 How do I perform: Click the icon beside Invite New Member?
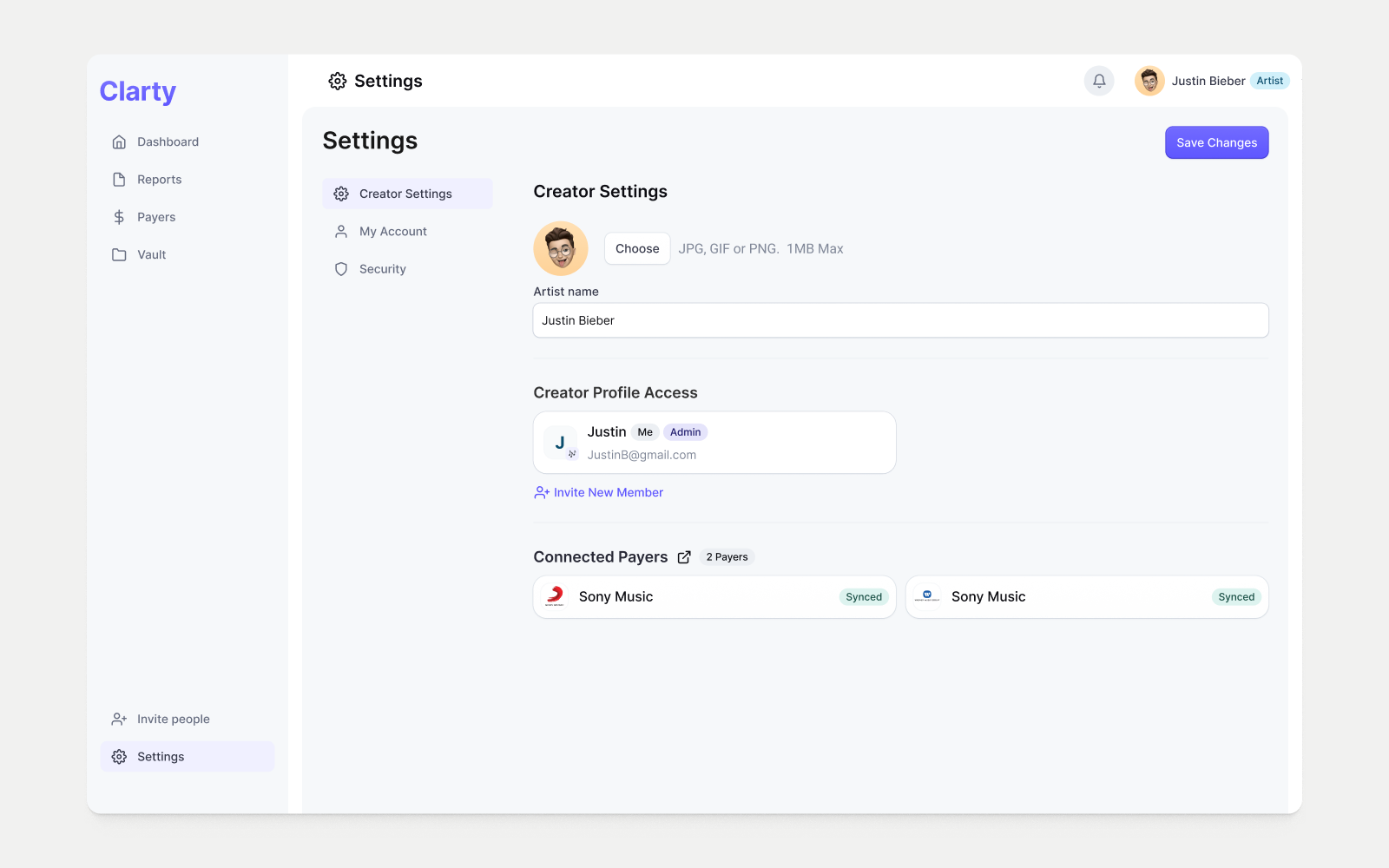542,492
